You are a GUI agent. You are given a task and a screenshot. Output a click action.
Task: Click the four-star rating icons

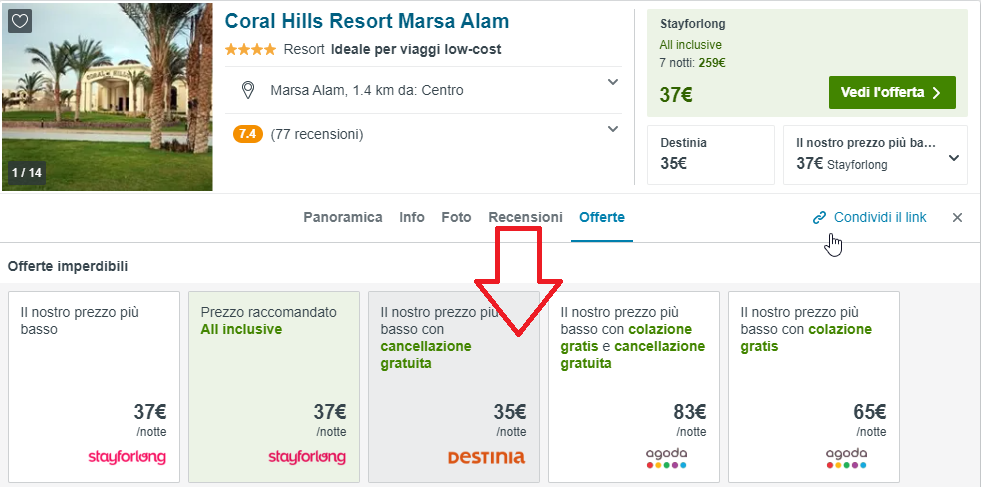[250, 49]
